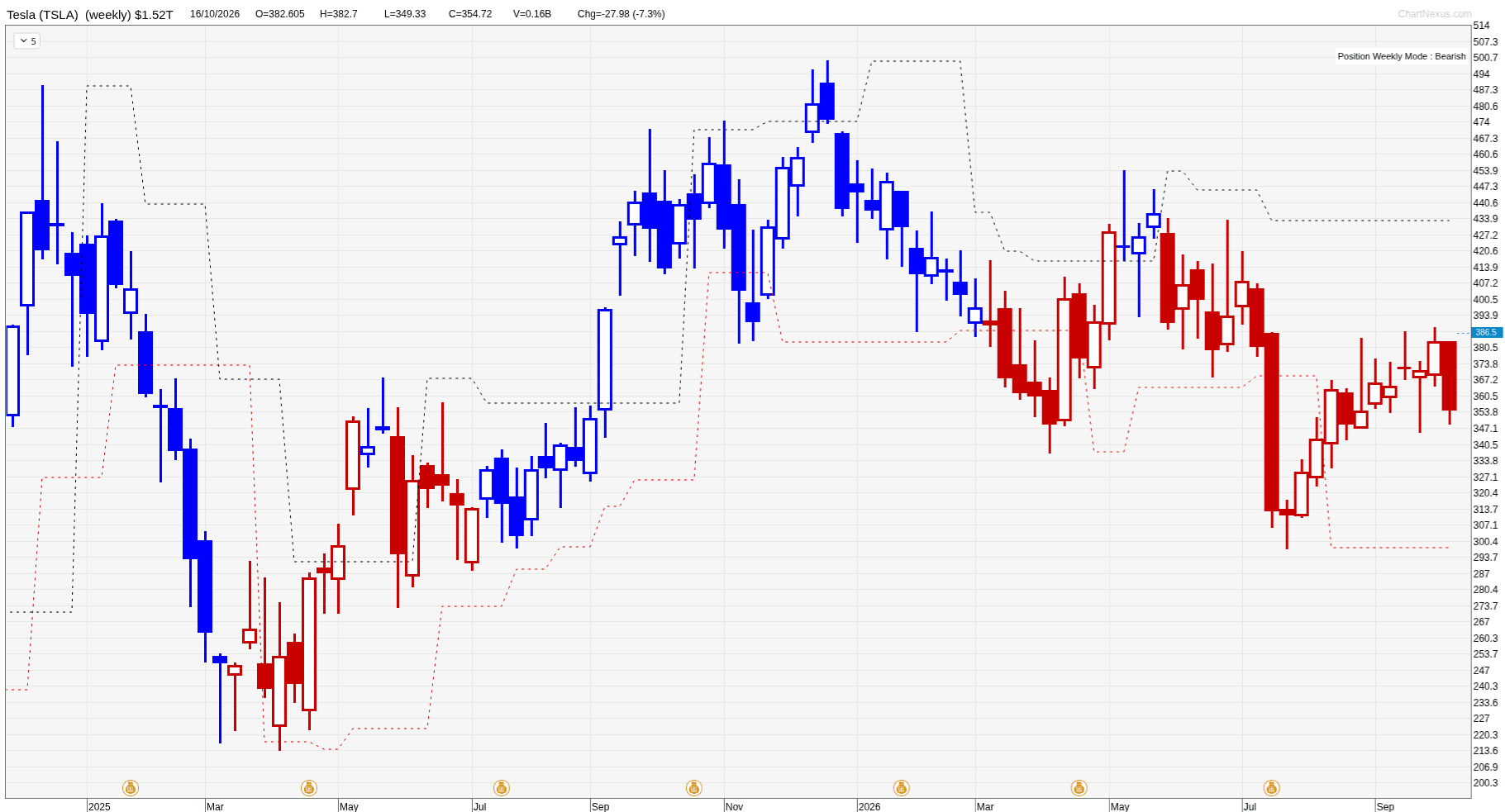Click the 'O=382.605' open value

280,14
